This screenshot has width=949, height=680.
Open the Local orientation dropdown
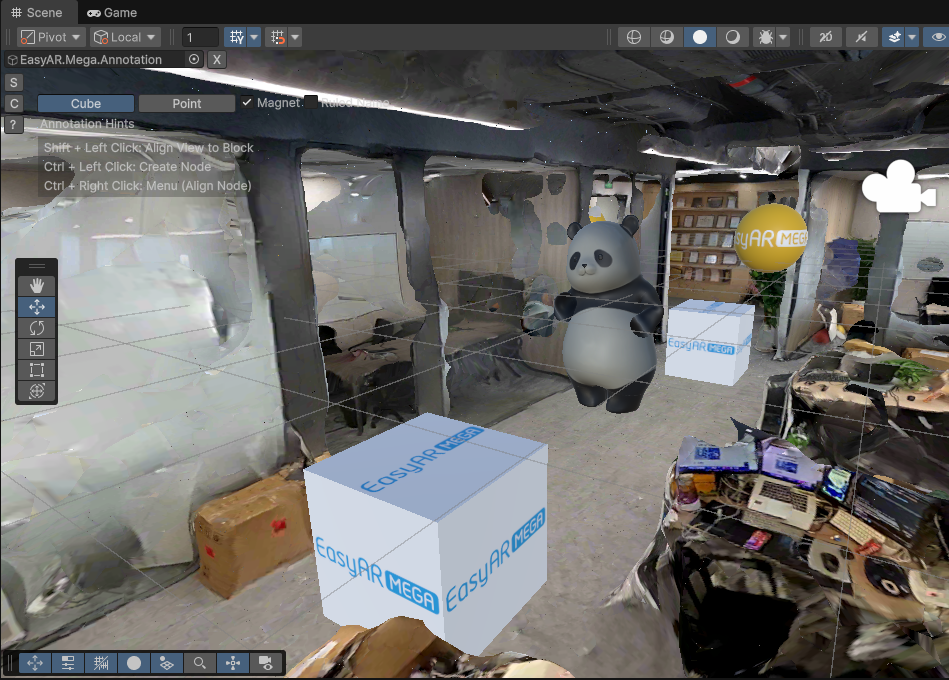tap(124, 36)
